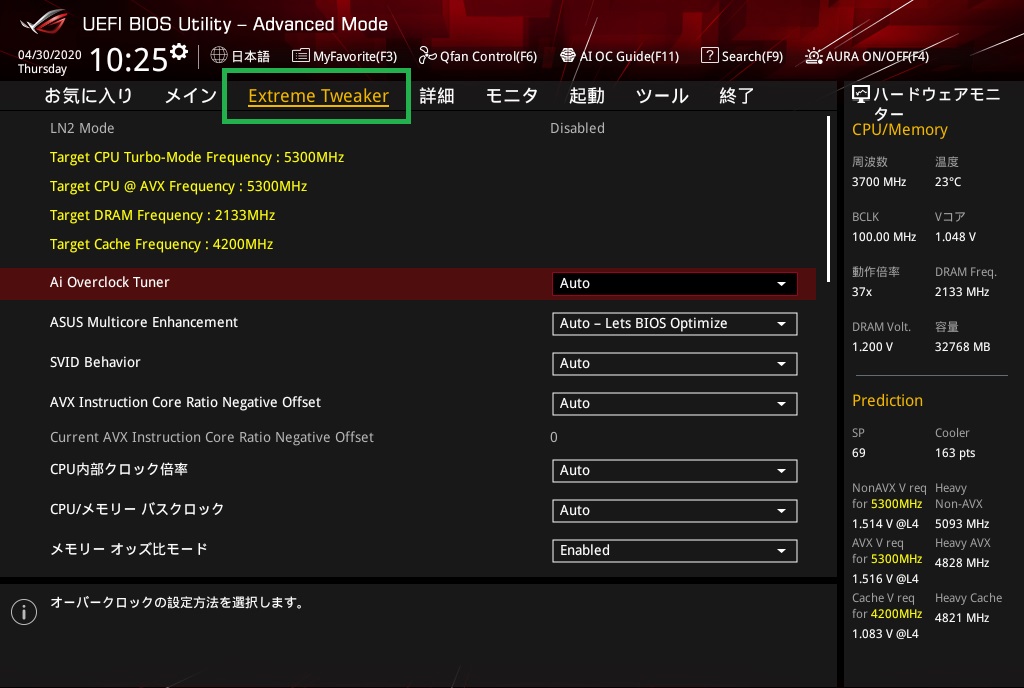Open the お気に入り tab
Screen dimensions: 1024x688
coord(89,96)
